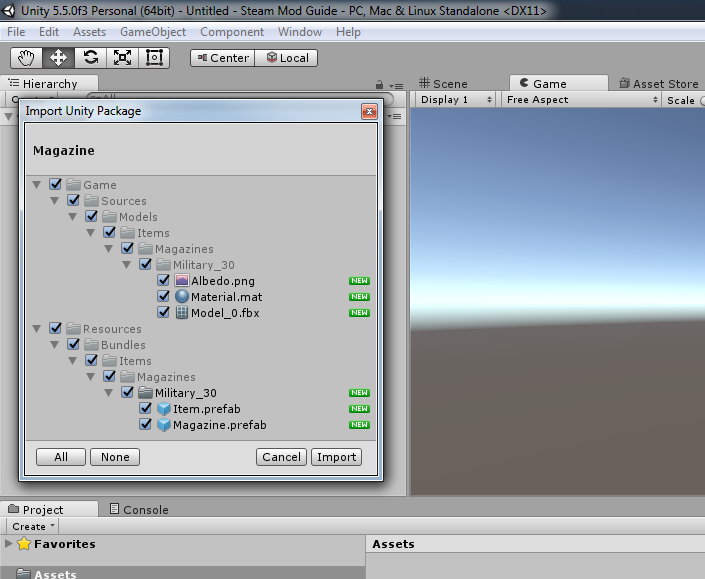Click the Favorites star icon
Image resolution: width=705 pixels, height=579 pixels.
tap(24, 543)
